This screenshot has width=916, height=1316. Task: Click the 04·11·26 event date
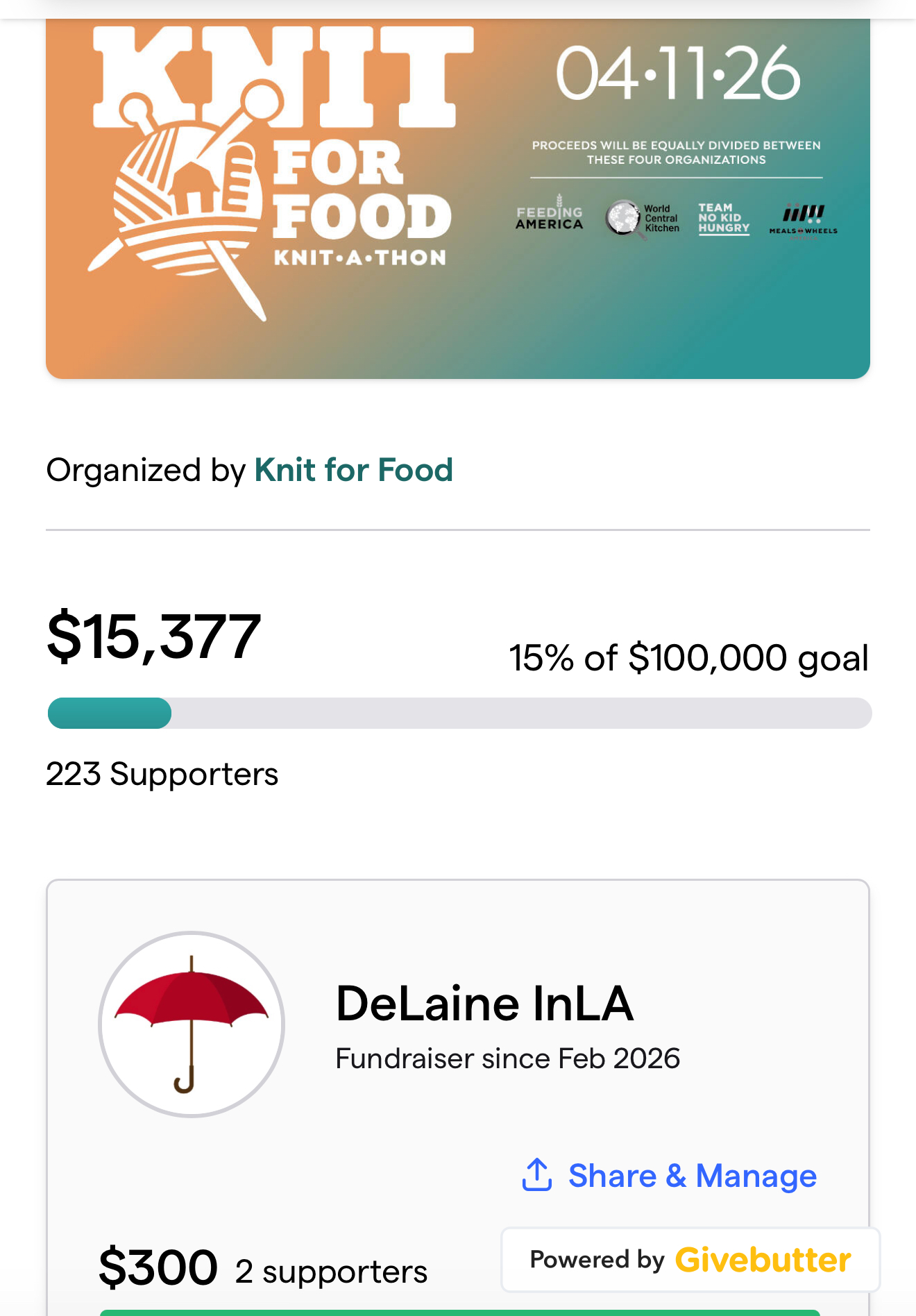(x=677, y=74)
